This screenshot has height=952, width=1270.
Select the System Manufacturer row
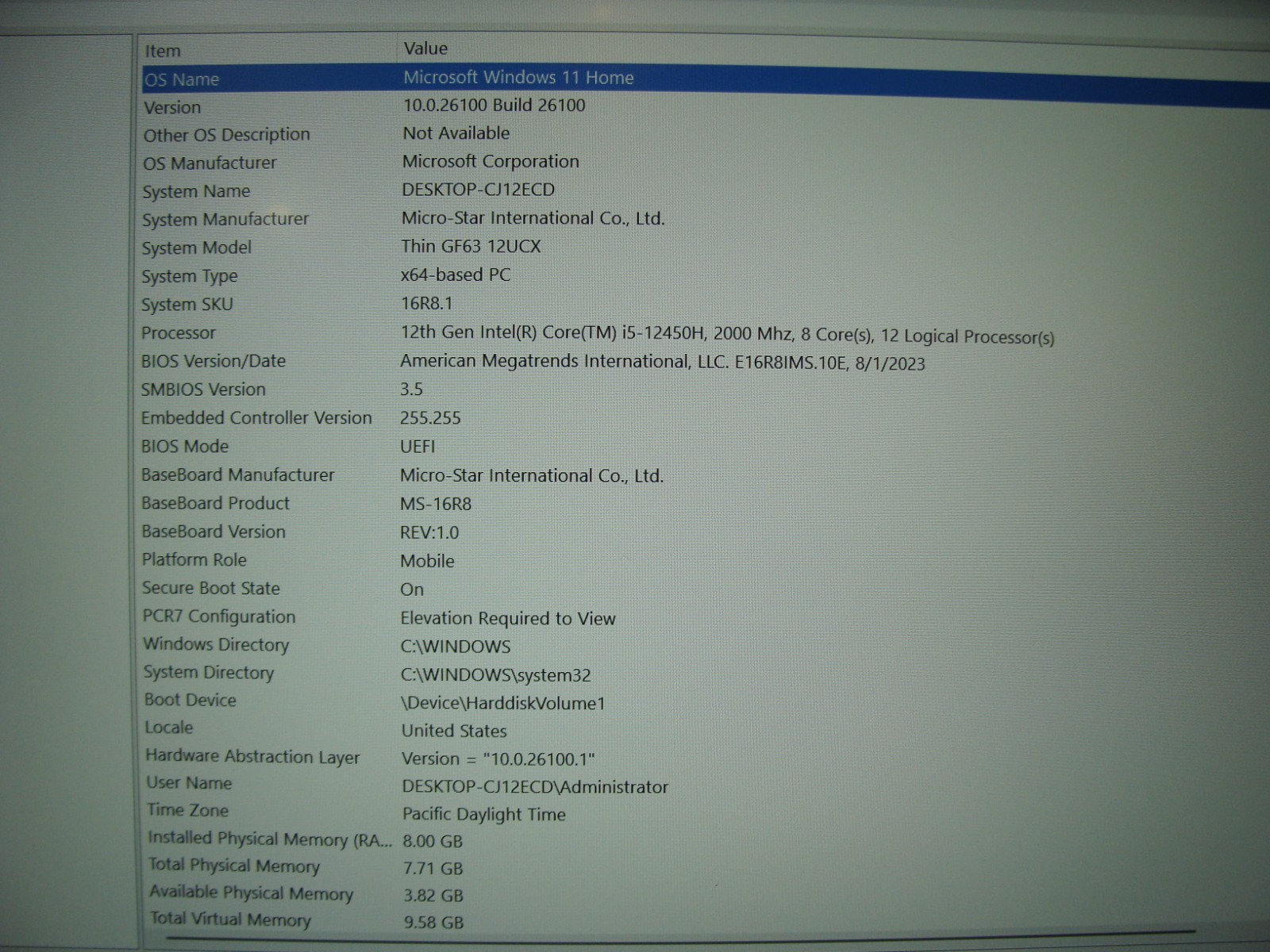click(x=225, y=219)
